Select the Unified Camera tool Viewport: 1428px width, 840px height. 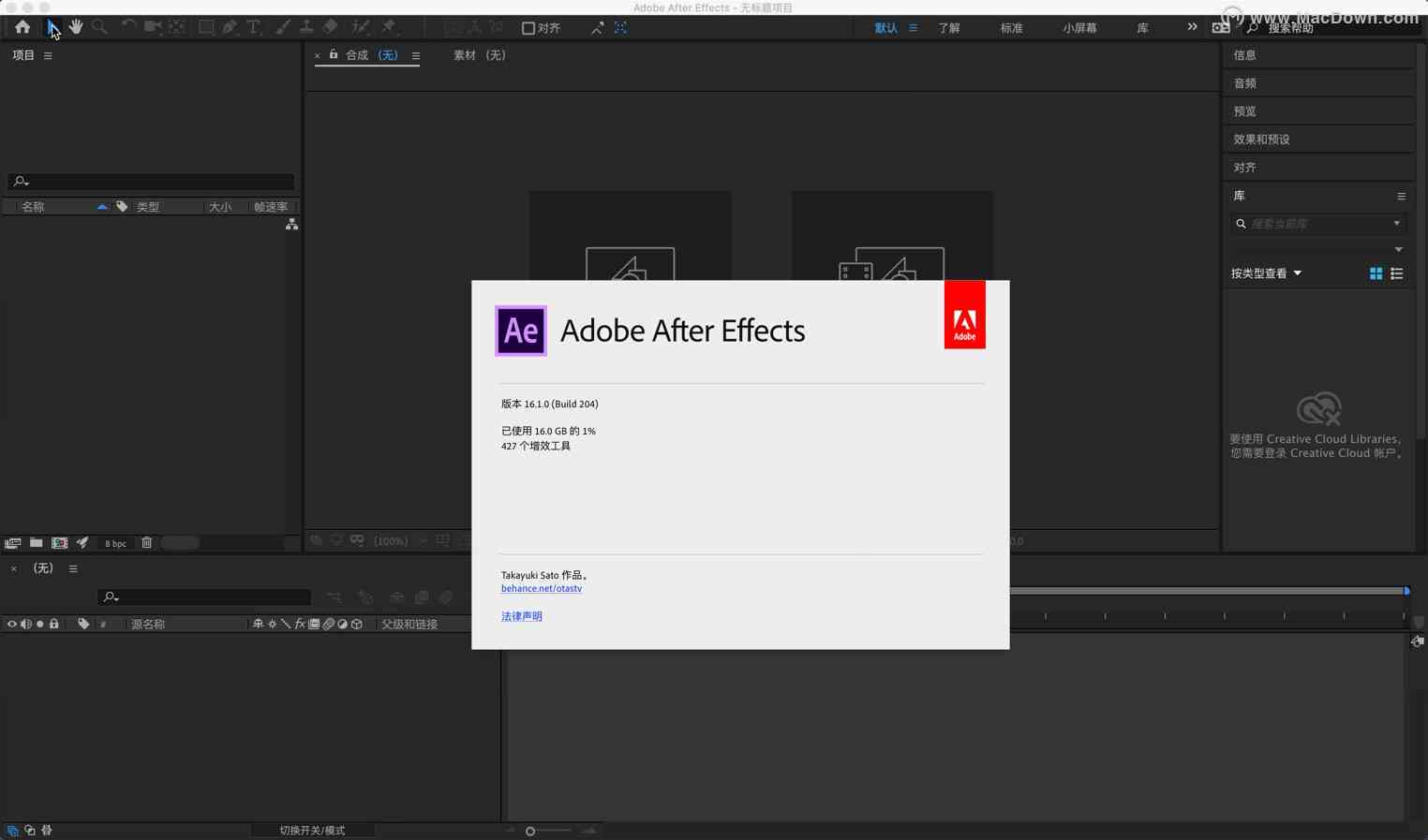tap(152, 27)
